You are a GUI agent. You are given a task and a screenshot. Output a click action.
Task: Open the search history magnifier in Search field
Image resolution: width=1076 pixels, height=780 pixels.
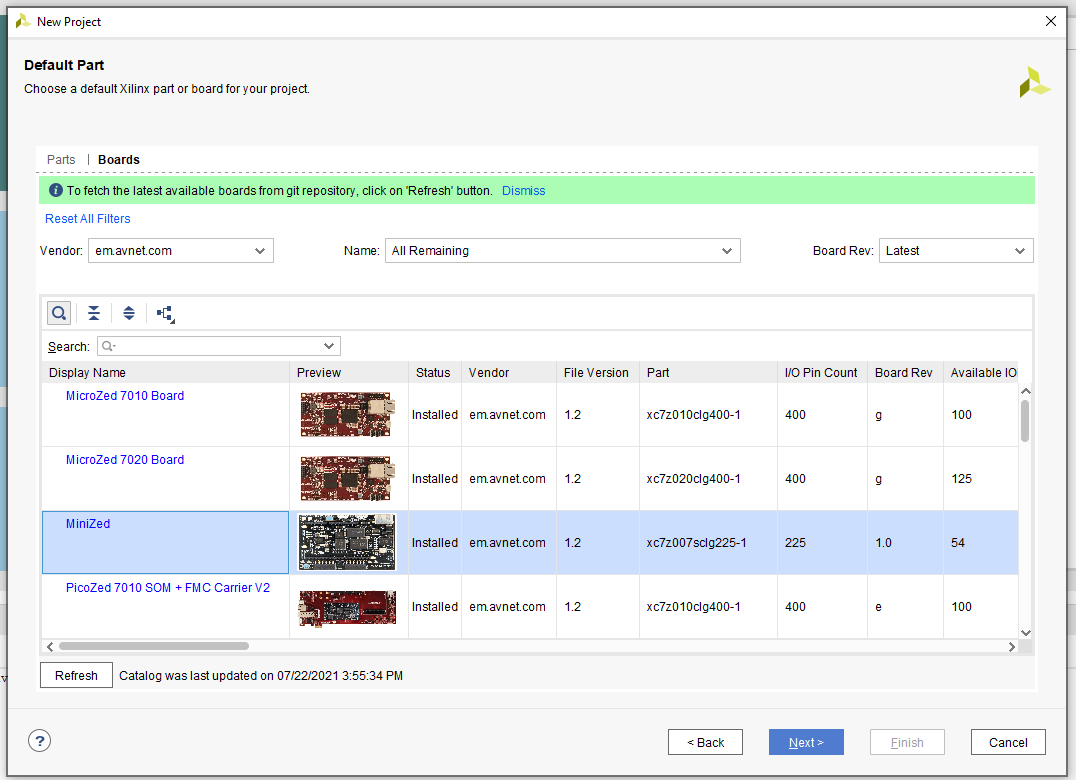pyautogui.click(x=108, y=346)
